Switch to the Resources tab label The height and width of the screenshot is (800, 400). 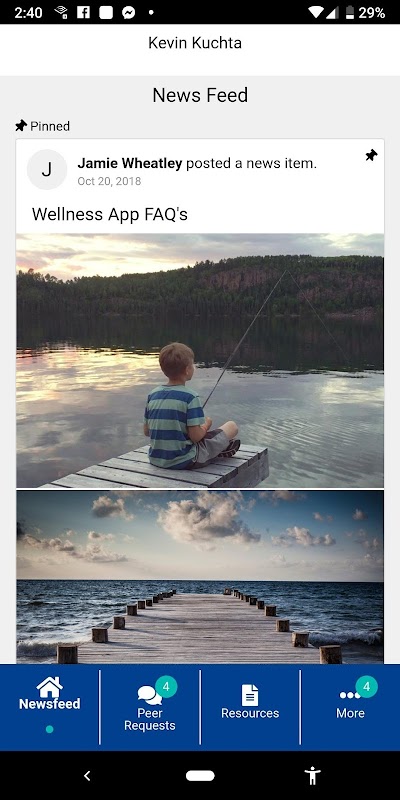point(250,713)
